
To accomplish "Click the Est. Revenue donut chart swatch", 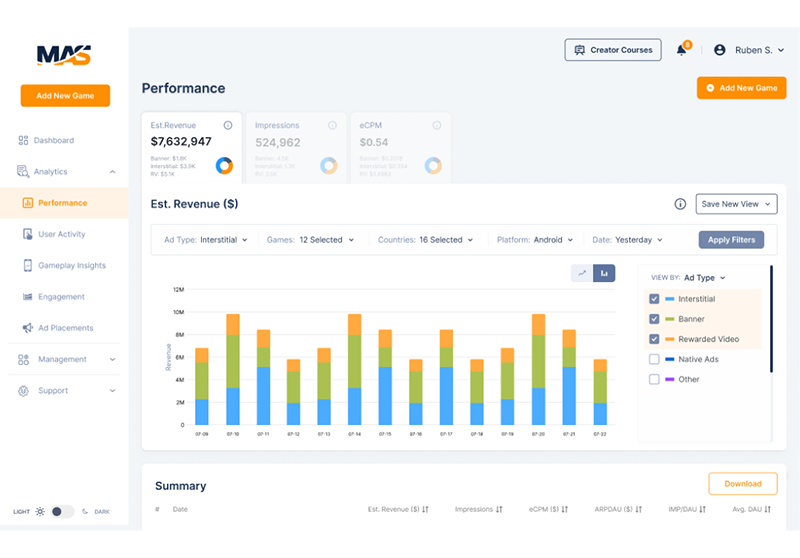I will pos(224,165).
